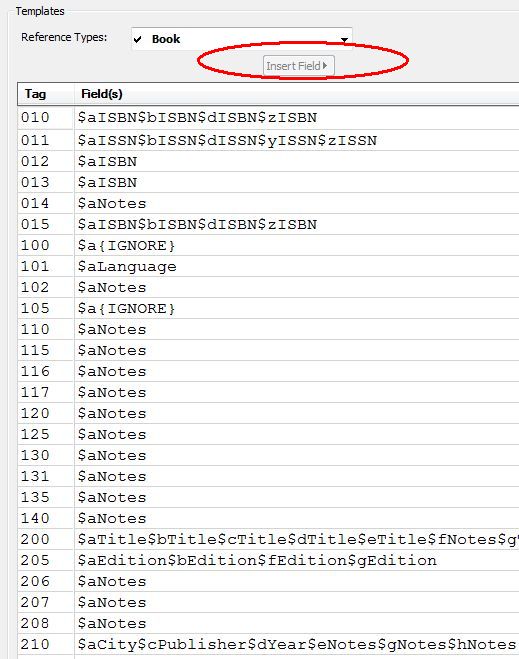Select the tag 010 cell
The width and height of the screenshot is (519, 659).
(35, 118)
